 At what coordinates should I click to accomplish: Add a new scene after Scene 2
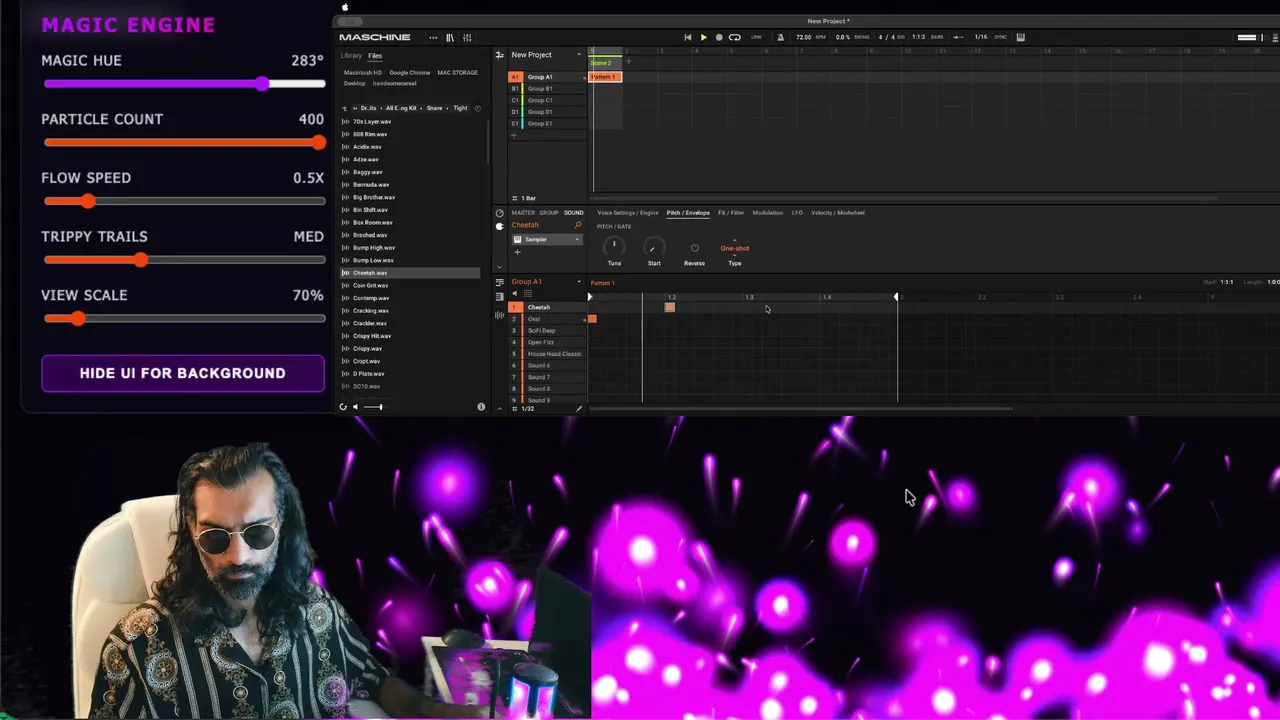tap(628, 62)
